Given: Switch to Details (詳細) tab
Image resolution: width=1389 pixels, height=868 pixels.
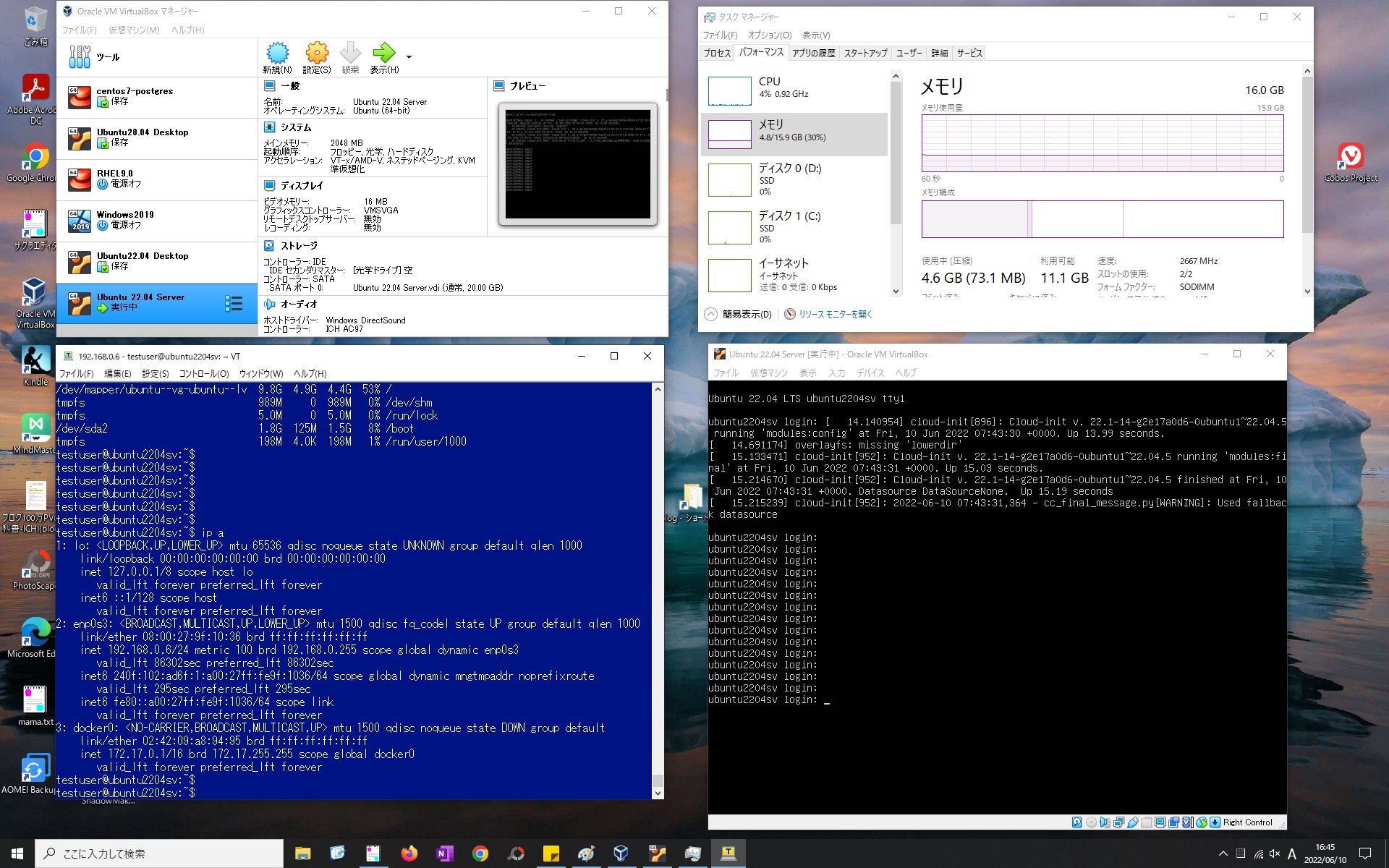Looking at the screenshot, I should [939, 53].
